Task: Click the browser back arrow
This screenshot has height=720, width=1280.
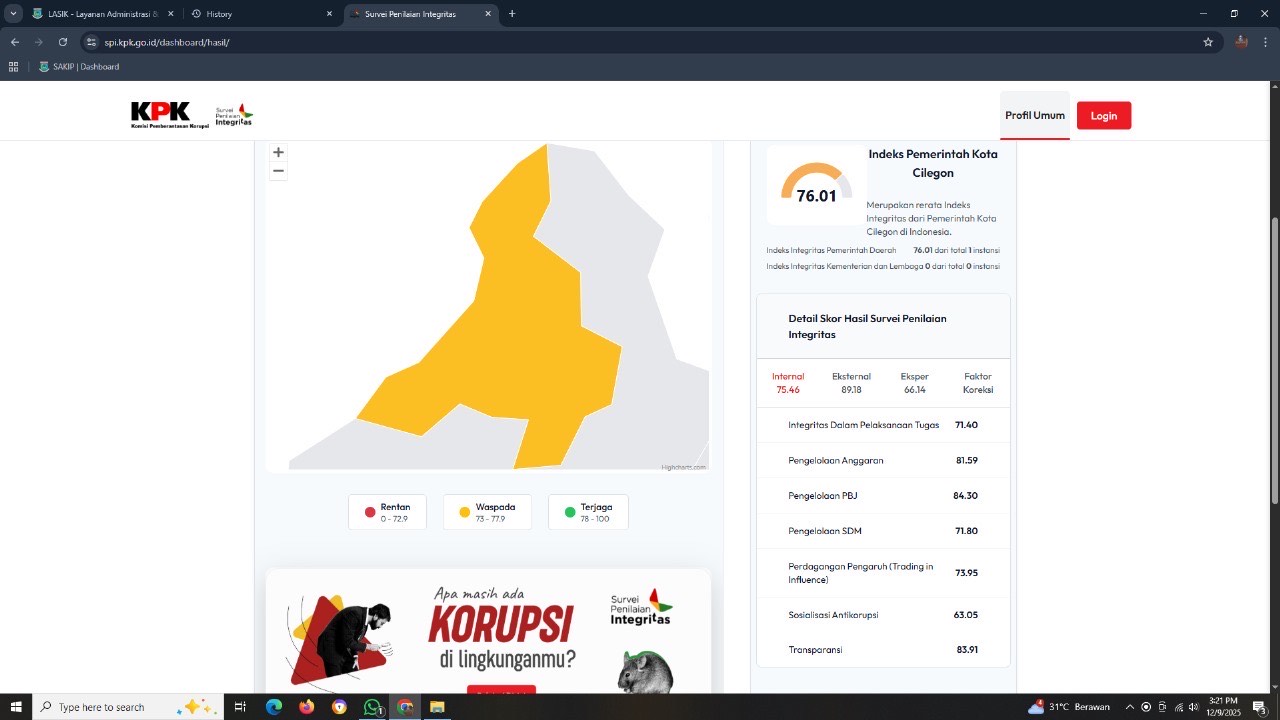Action: click(x=15, y=42)
